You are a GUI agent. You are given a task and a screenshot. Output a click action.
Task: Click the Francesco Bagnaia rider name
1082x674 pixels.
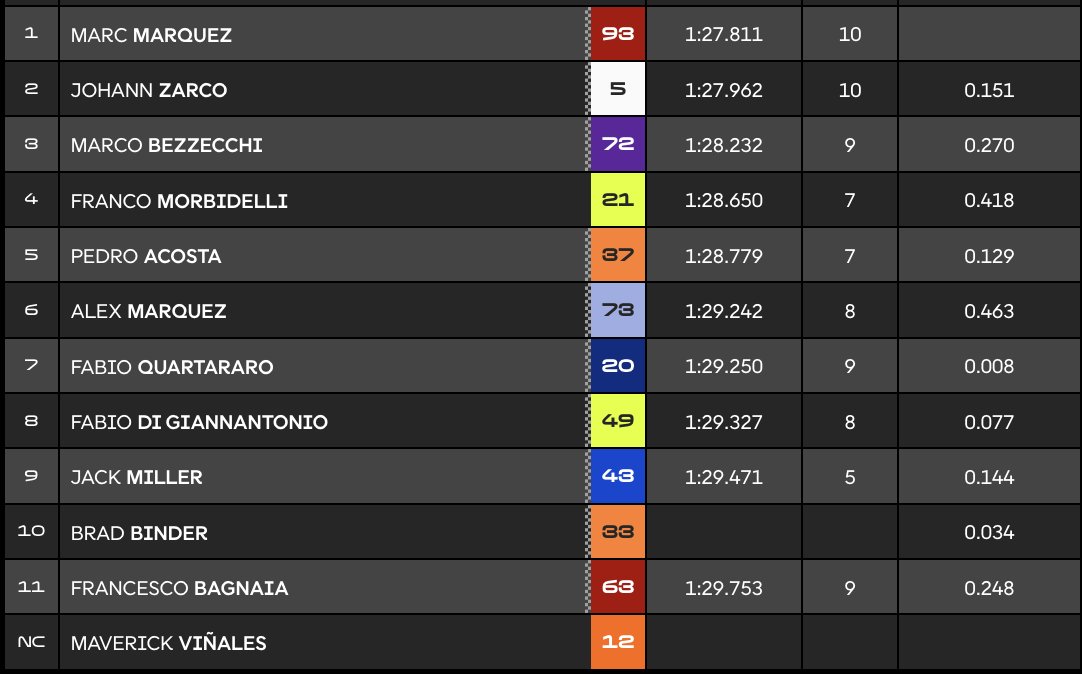point(179,588)
